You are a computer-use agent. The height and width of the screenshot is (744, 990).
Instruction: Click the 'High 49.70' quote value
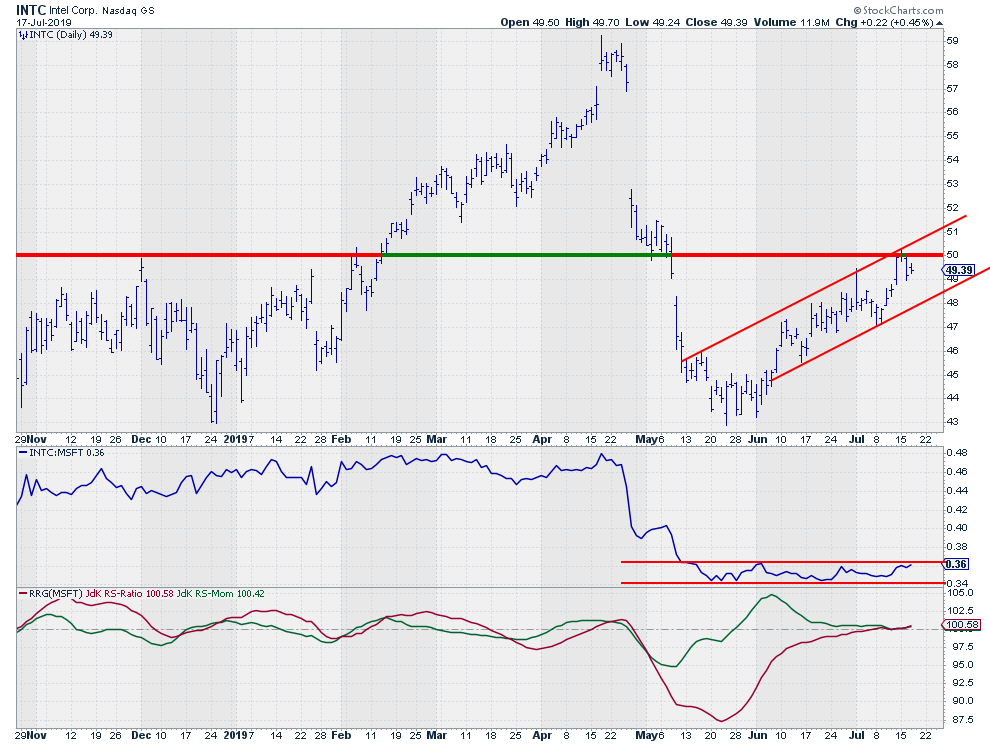592,22
